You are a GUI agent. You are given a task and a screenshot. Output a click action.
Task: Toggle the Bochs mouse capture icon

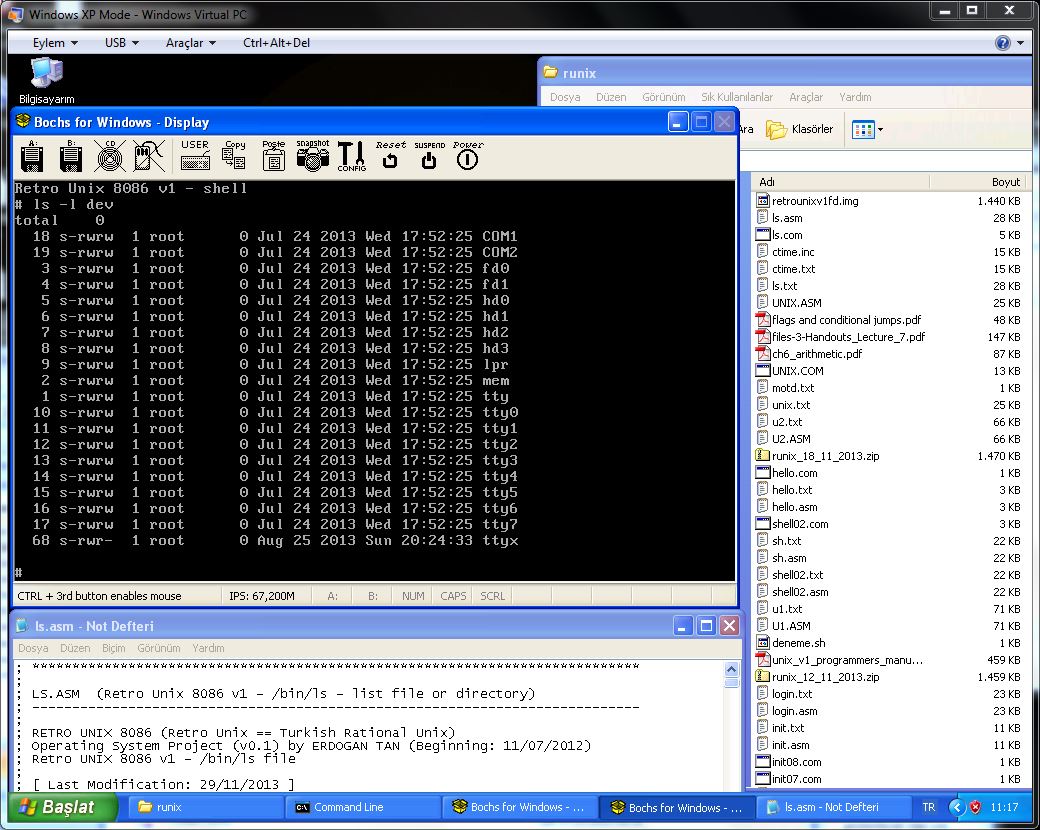pyautogui.click(x=149, y=157)
